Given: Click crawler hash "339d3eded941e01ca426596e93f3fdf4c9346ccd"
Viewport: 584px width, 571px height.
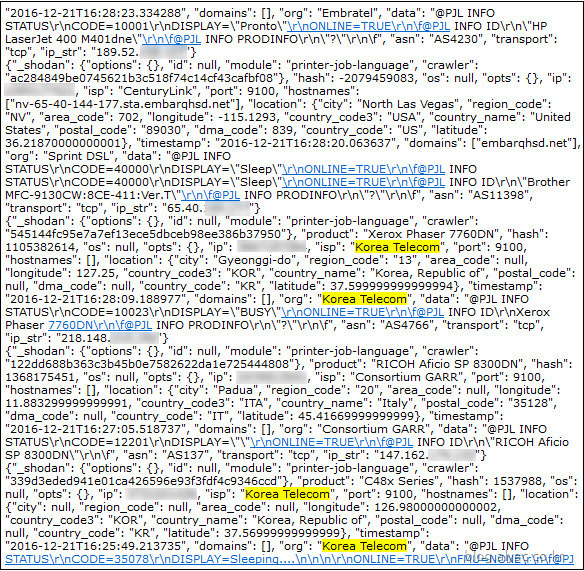Looking at the screenshot, I should point(144,482).
